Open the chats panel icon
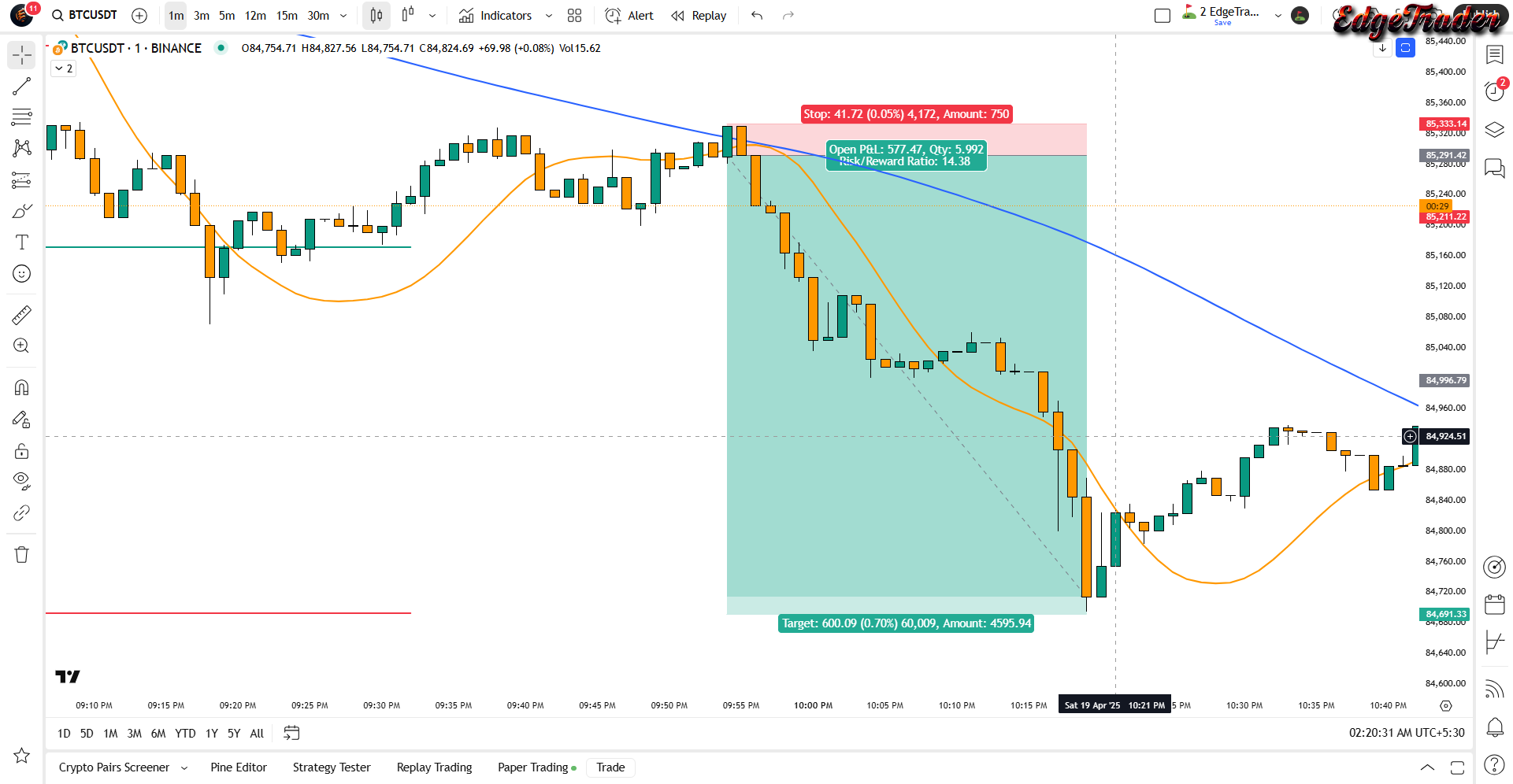This screenshot has height=784, width=1513. click(x=1494, y=168)
